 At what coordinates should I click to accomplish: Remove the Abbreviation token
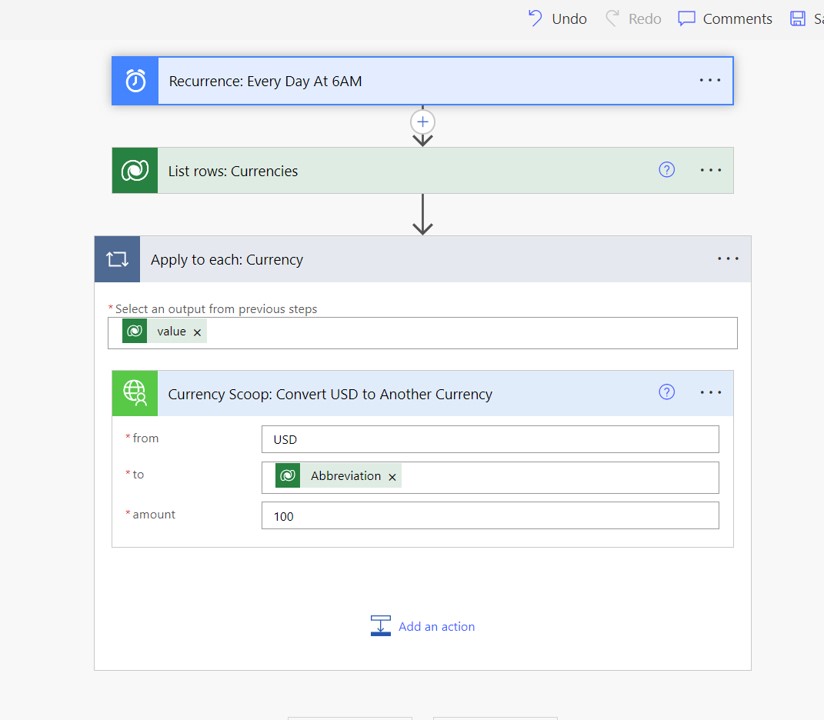(392, 477)
